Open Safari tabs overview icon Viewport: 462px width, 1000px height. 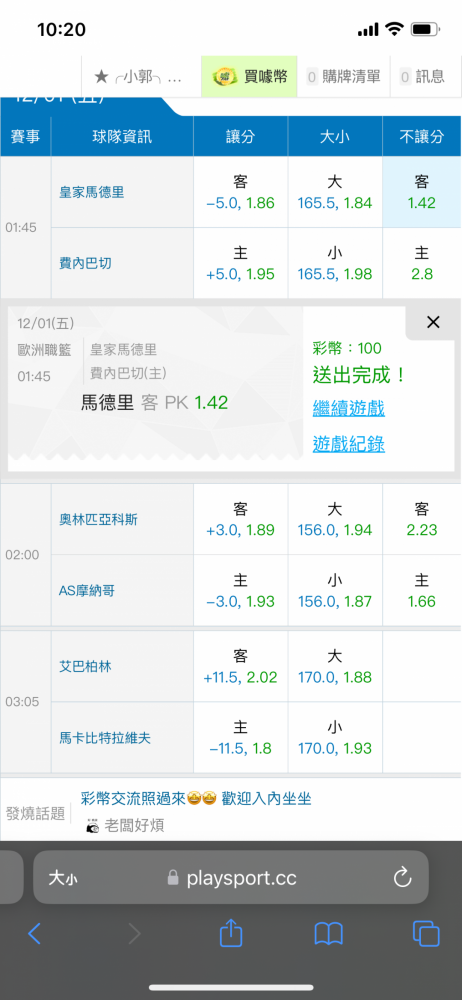[x=426, y=934]
